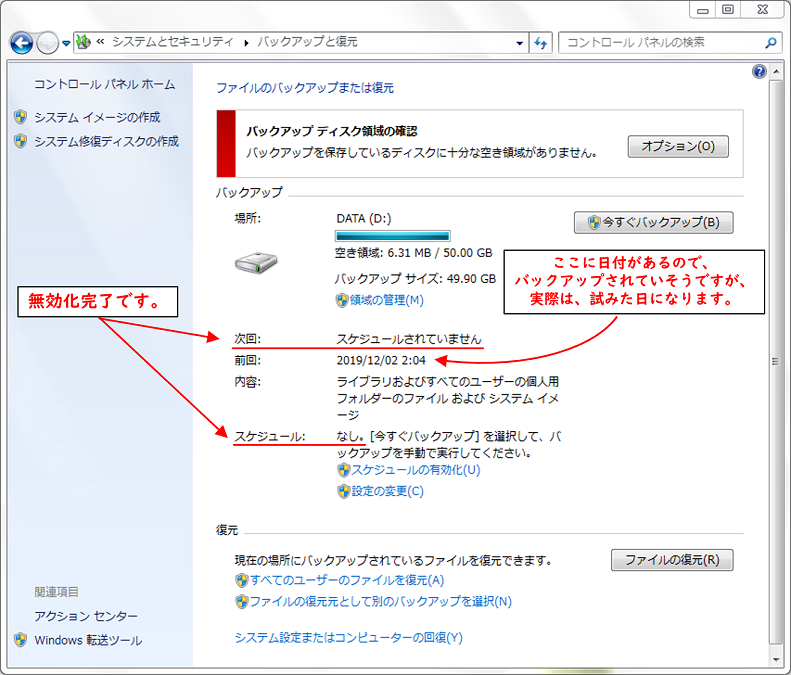791x675 pixels.
Task: Click shield icon beside 別のバックアップを選択(N)
Action: pos(242,601)
